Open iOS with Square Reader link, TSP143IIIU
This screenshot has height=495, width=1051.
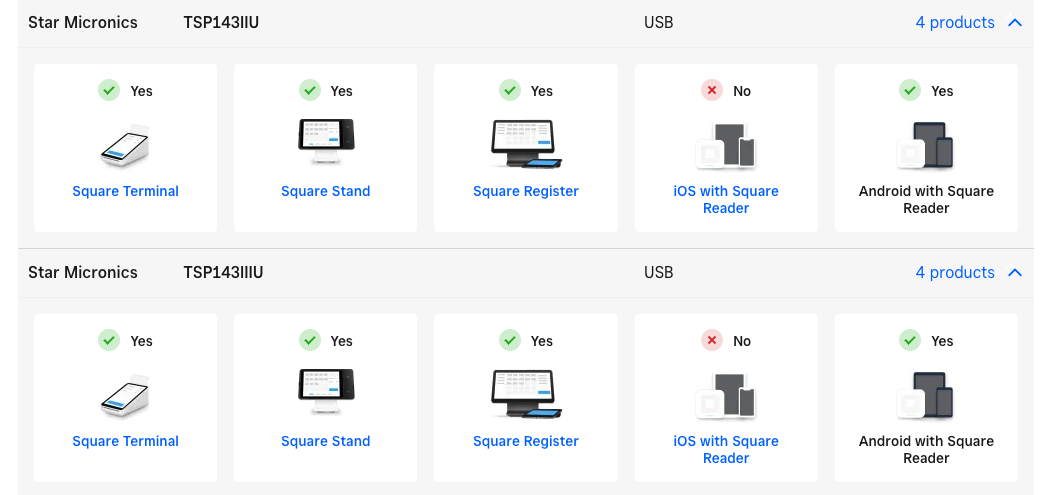(726, 449)
